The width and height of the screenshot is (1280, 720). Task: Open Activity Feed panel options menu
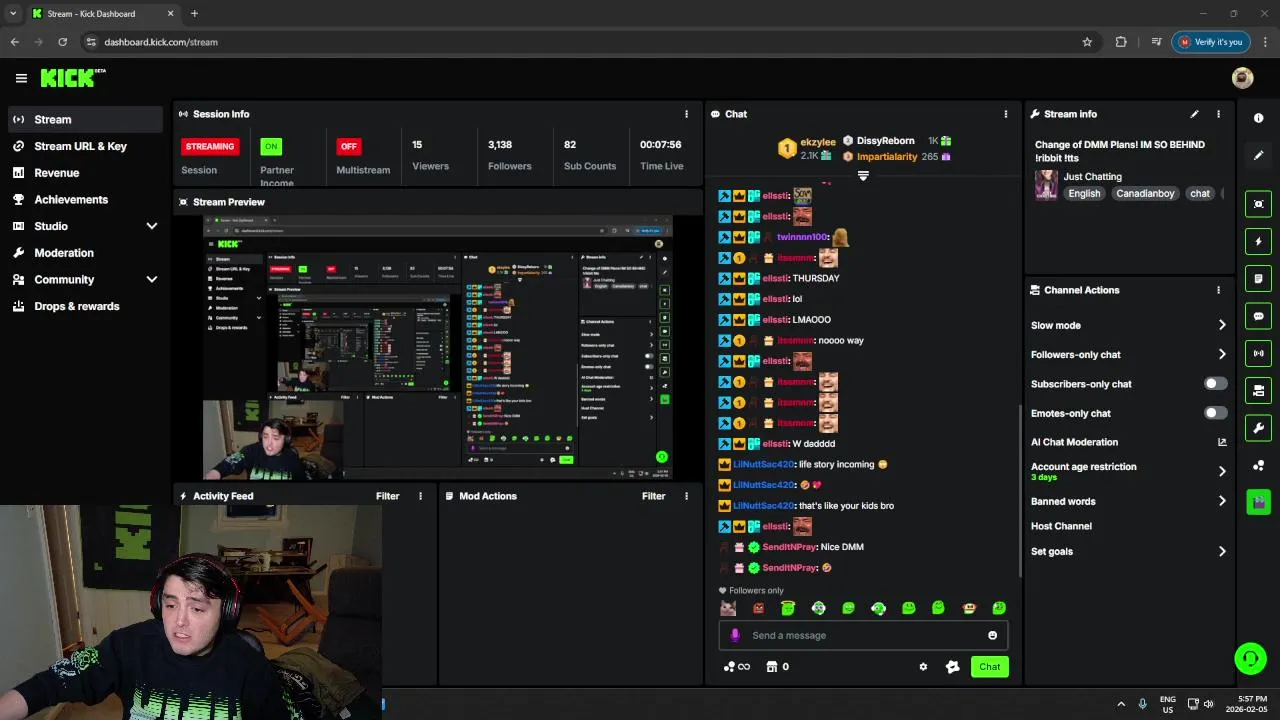420,496
